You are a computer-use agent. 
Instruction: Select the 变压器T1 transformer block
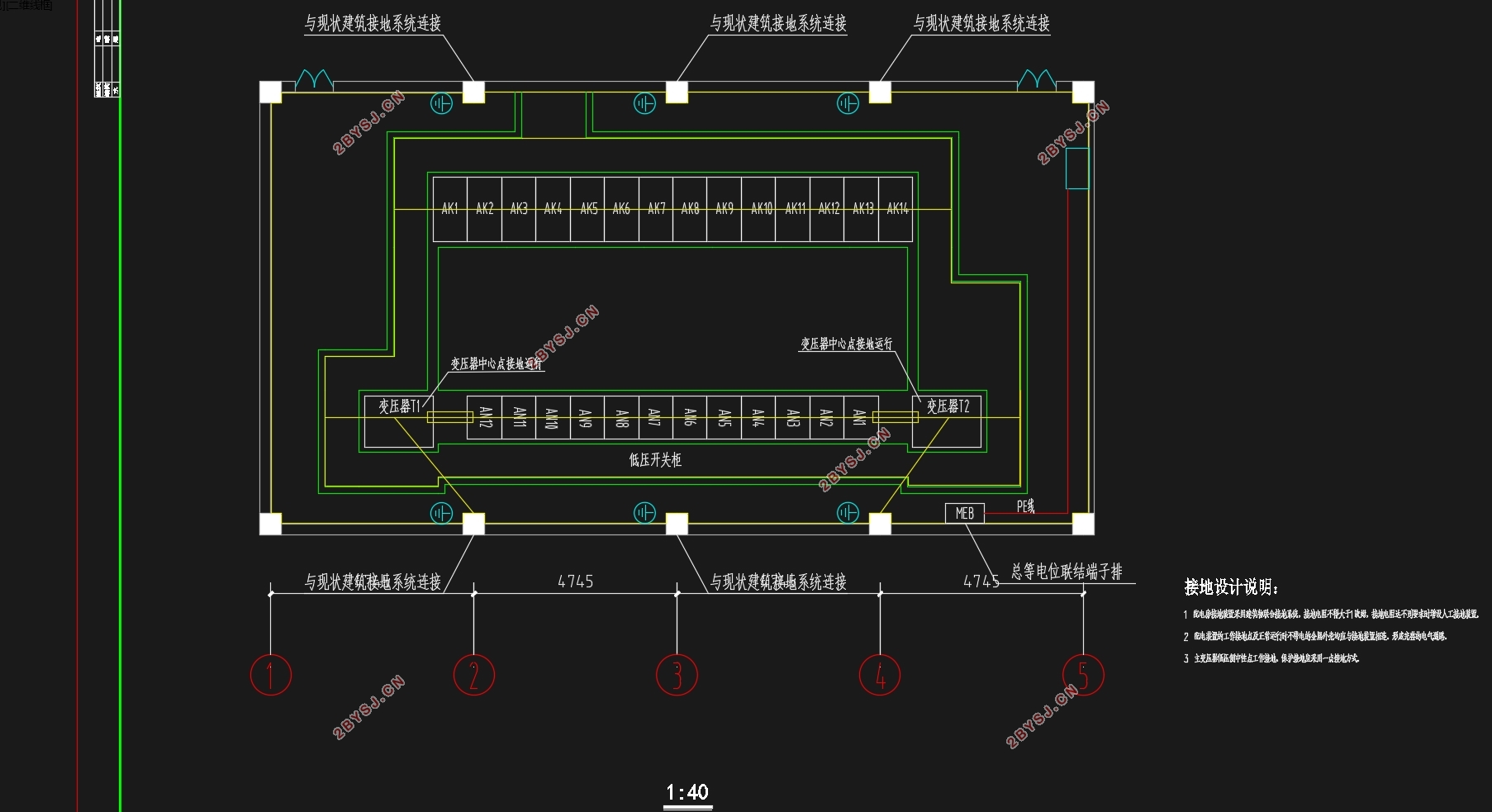pyautogui.click(x=399, y=422)
